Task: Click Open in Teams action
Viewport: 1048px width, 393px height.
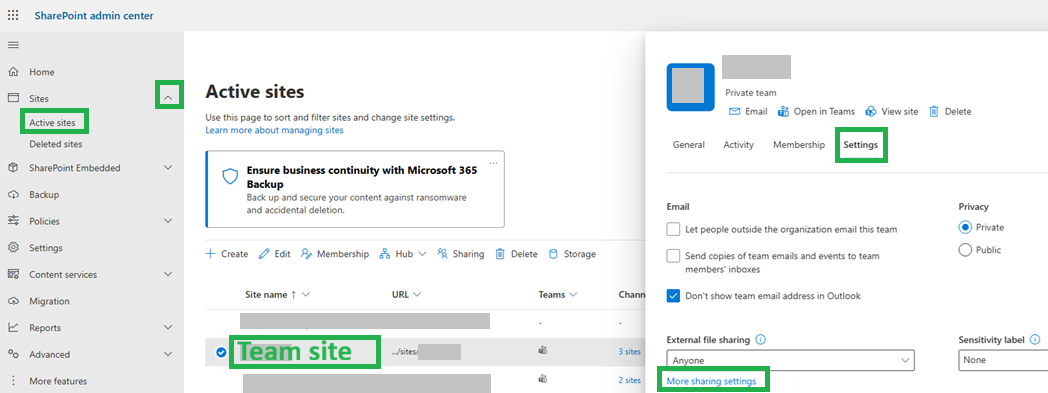Action: click(x=816, y=112)
